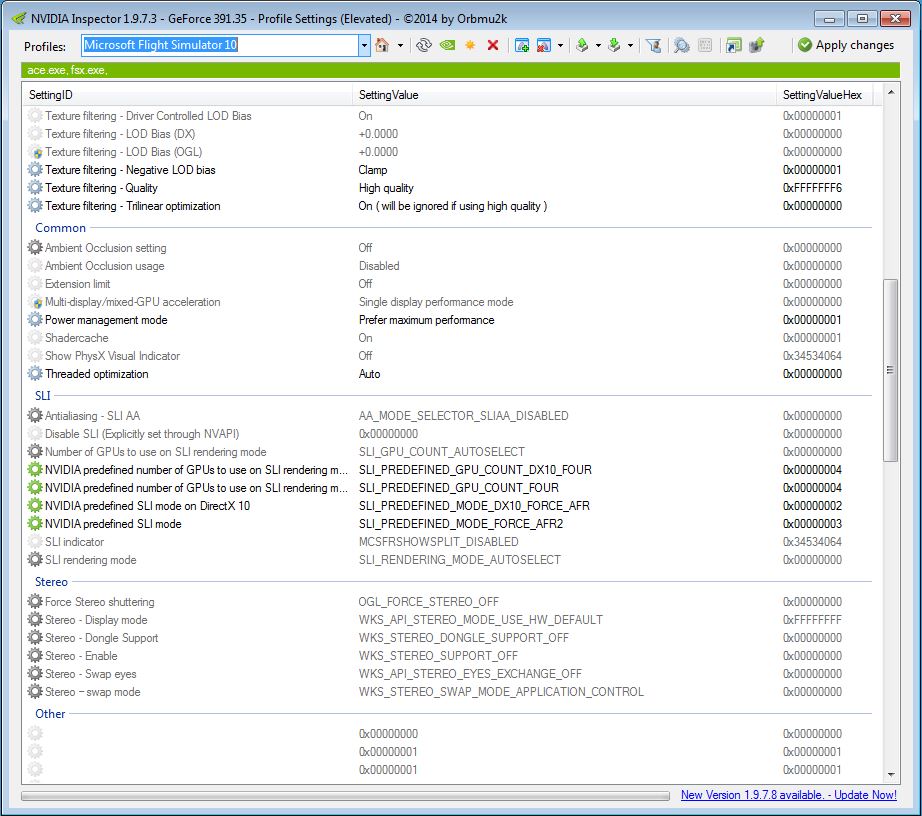This screenshot has height=816, width=922.
Task: Open the import profile dropdown arrow
Action: [x=630, y=45]
